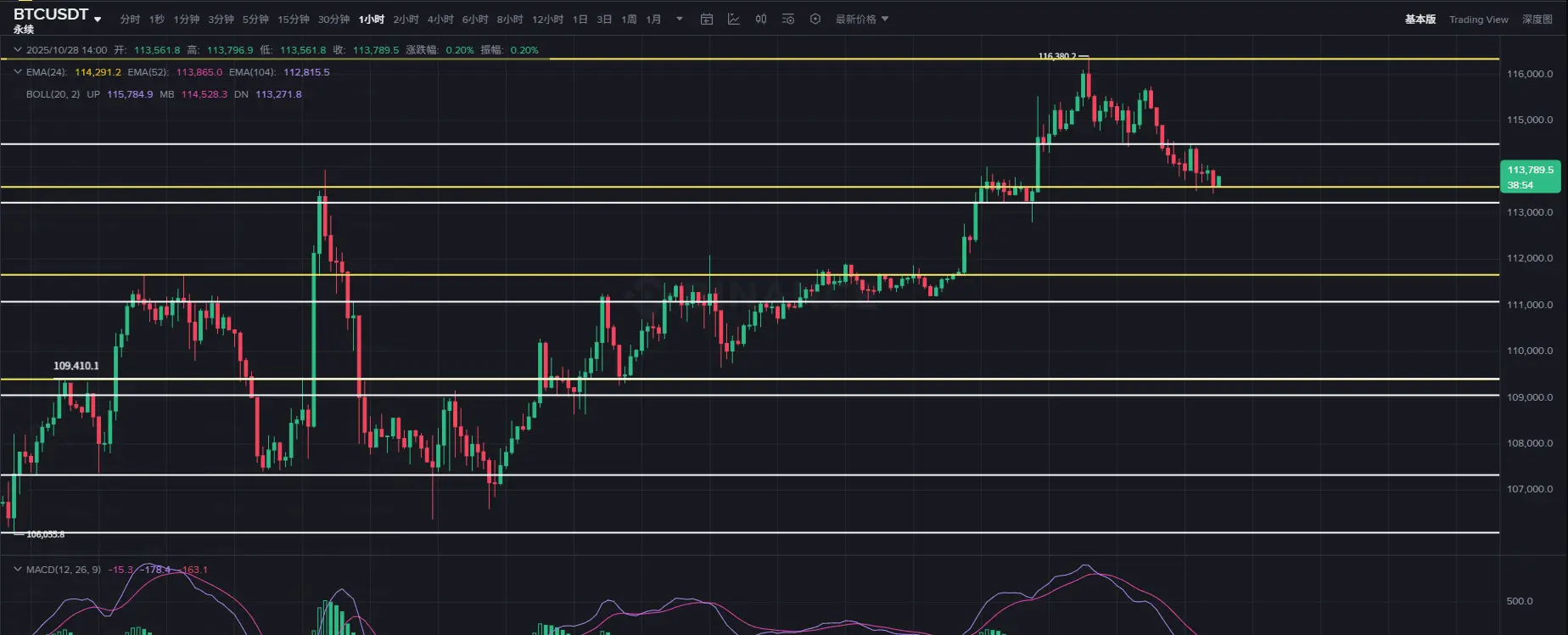Click the 111,000.0 price axis label
1568x635 pixels.
pyautogui.click(x=1530, y=305)
